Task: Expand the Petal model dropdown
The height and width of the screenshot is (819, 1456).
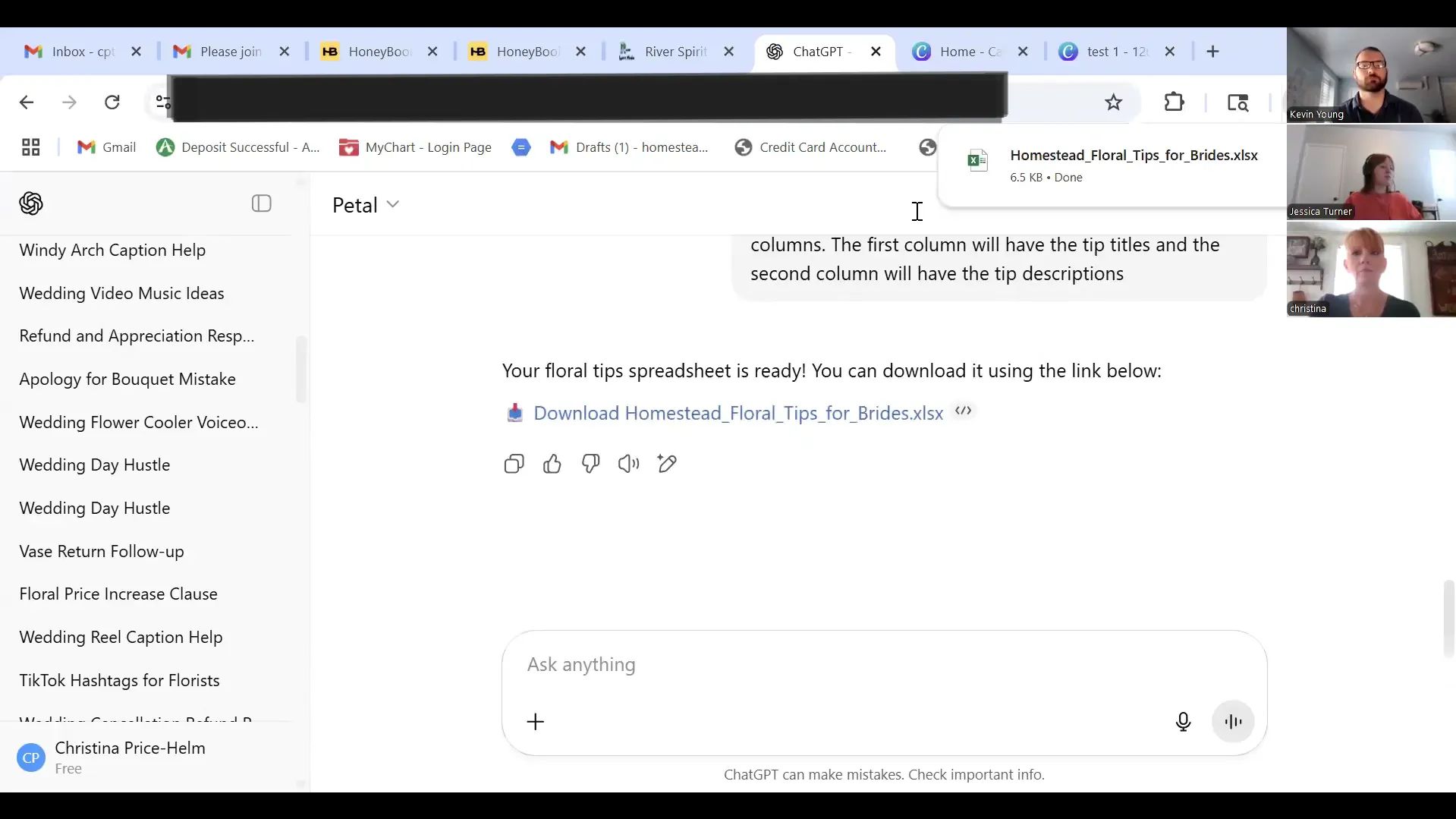Action: click(x=366, y=205)
